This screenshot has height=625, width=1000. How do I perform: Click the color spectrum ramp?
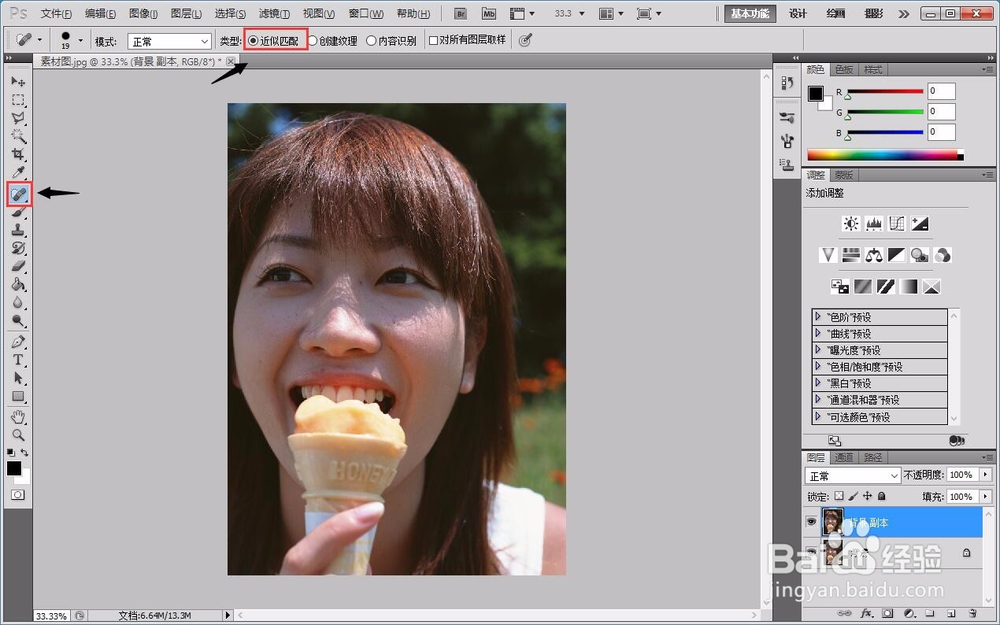885,155
